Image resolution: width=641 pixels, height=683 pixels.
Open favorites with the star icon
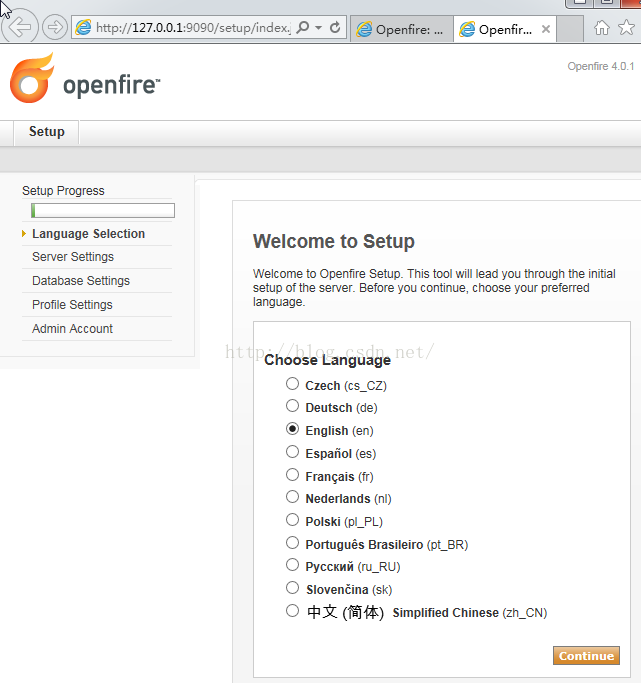pyautogui.click(x=626, y=27)
